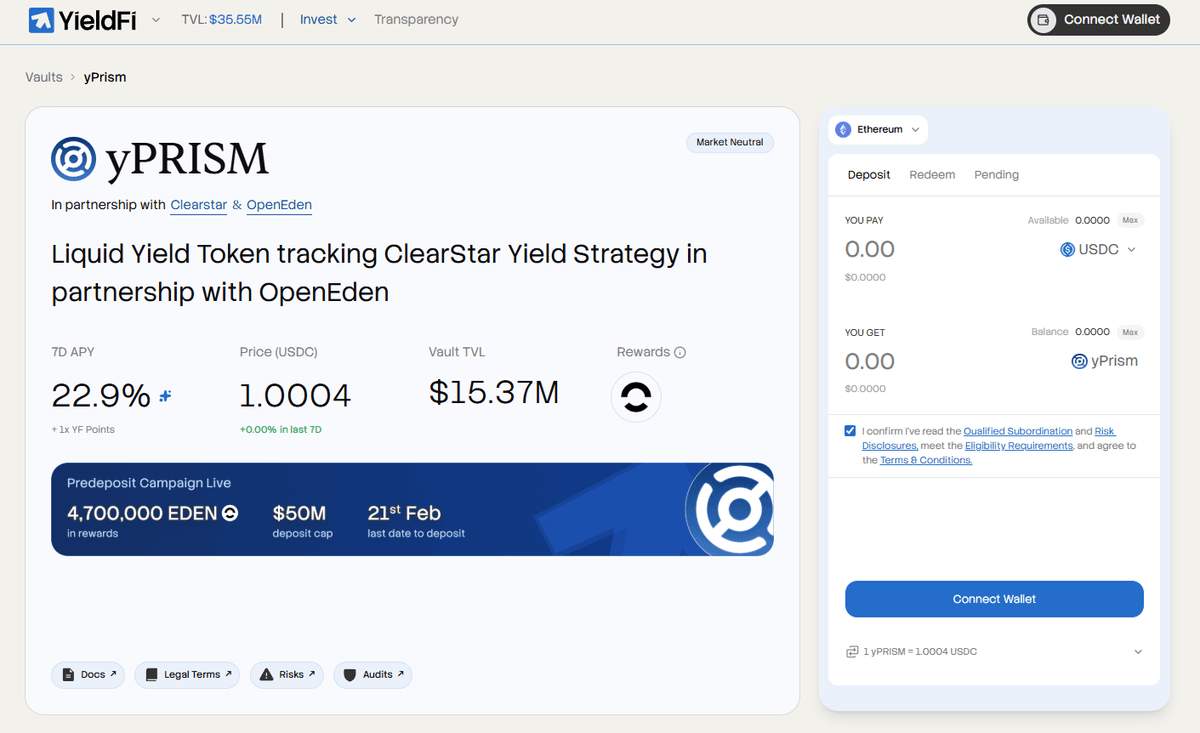
Task: Click the YieldFi logo icon
Action: point(41,20)
